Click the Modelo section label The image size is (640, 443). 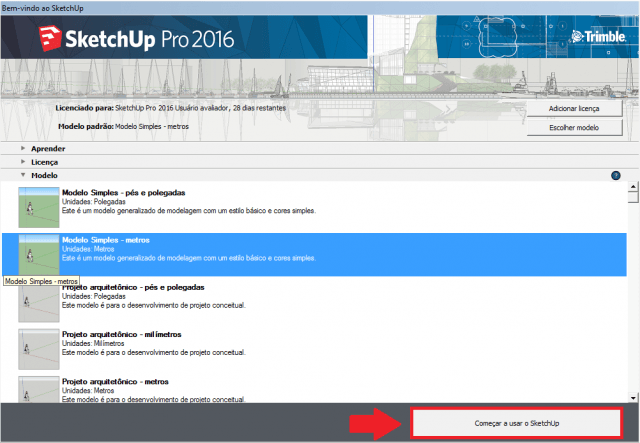click(x=44, y=175)
